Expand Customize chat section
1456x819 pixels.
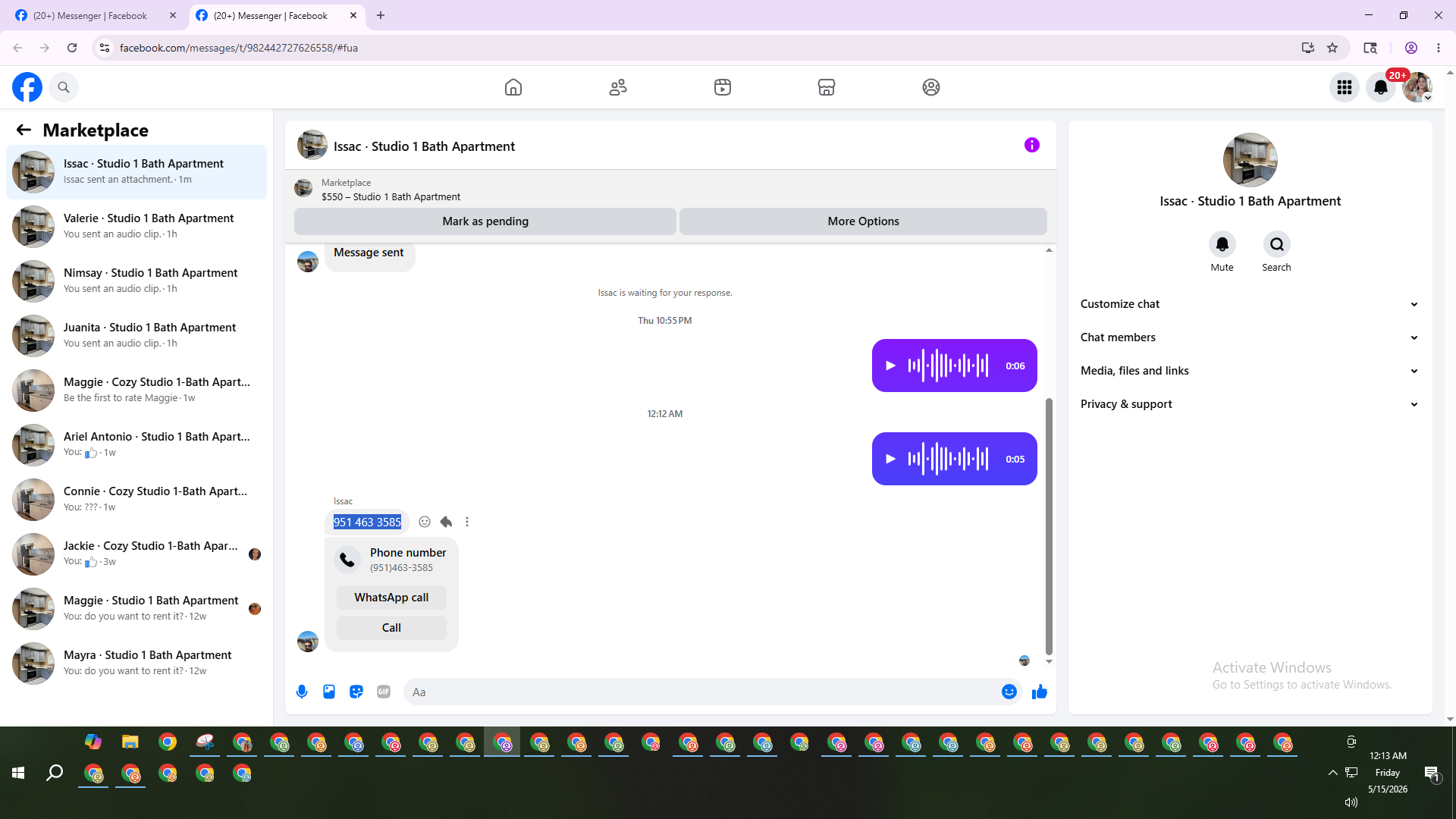click(x=1250, y=304)
